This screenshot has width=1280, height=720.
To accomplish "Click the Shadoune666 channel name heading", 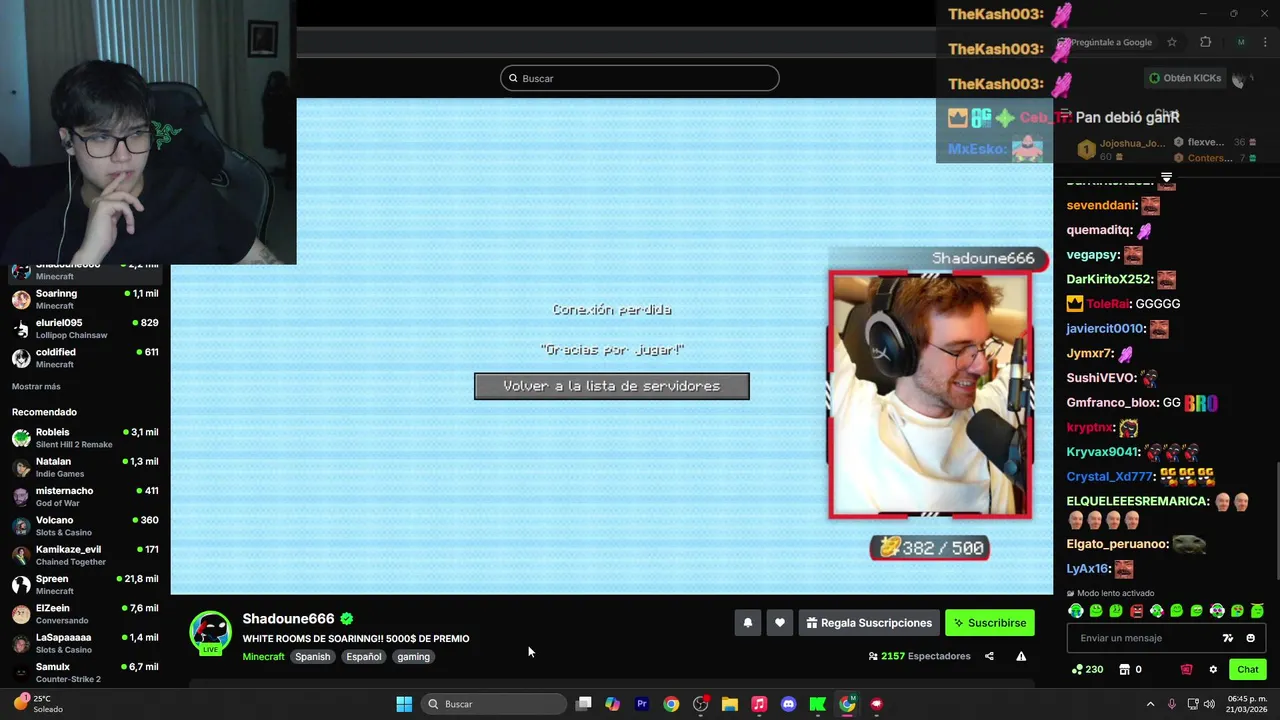I will (288, 619).
